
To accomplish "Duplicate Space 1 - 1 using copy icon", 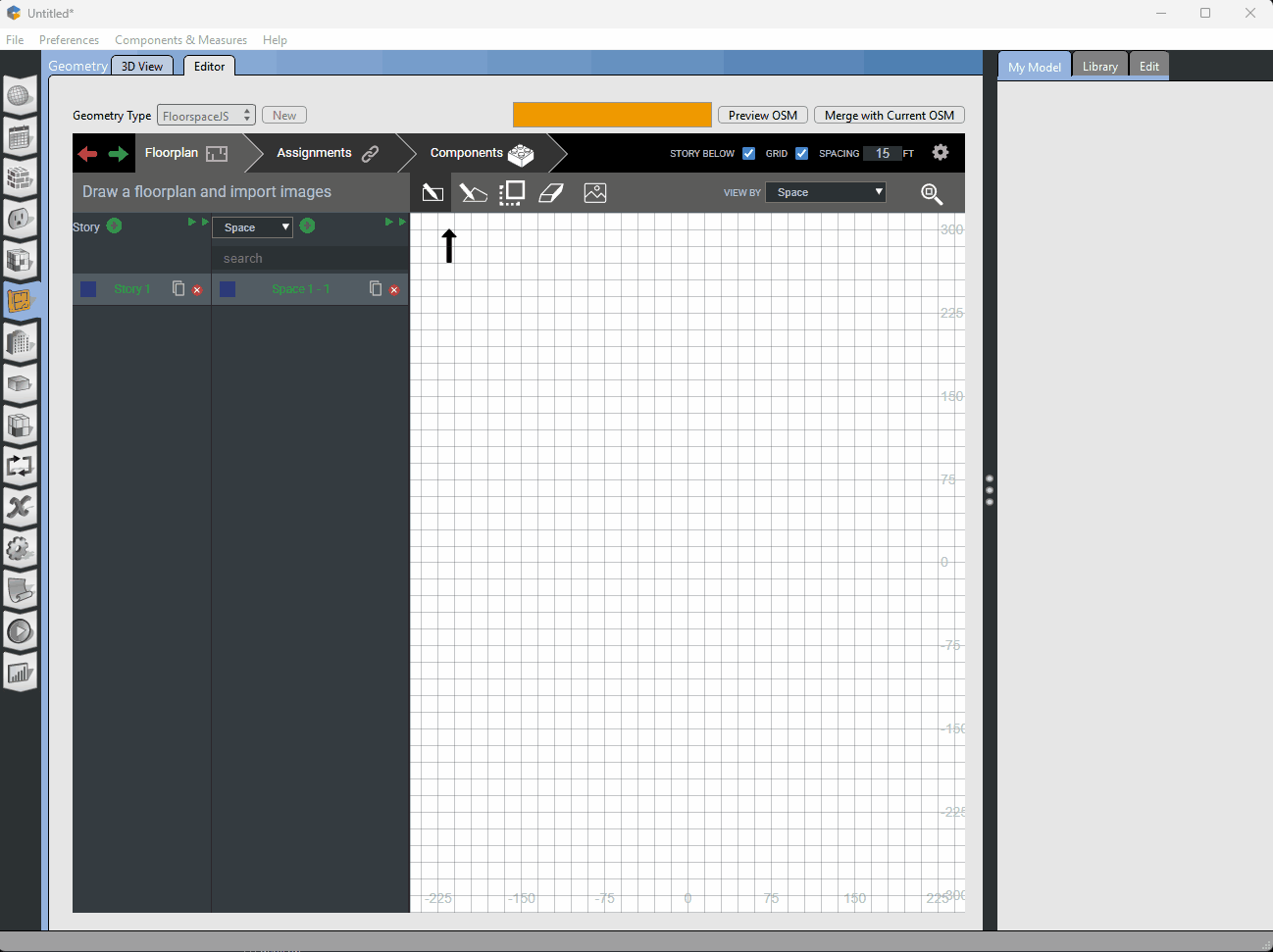I will 376,288.
